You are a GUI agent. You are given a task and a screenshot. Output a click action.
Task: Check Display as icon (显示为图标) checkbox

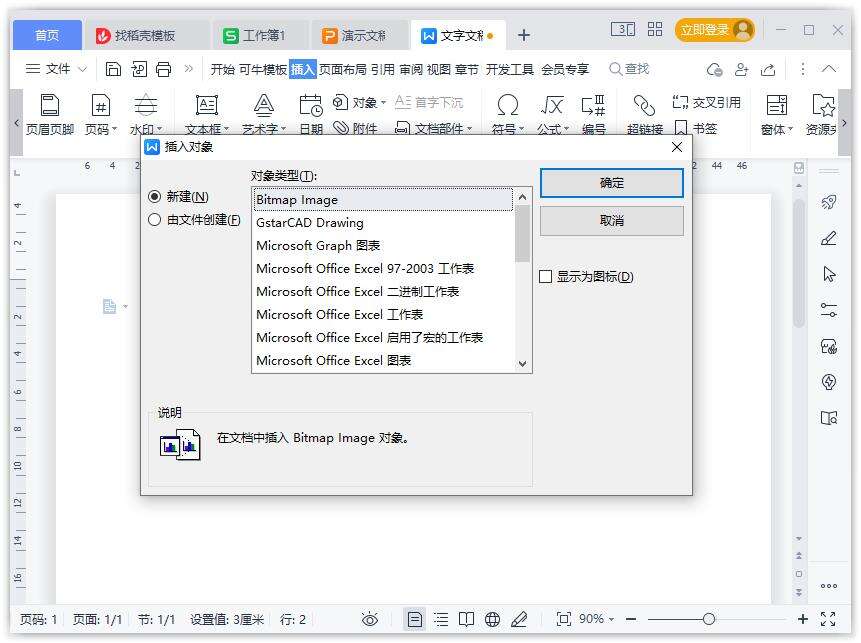pos(545,276)
